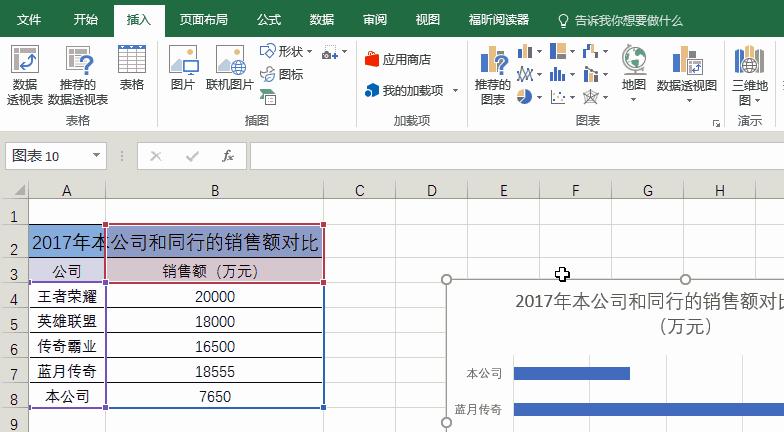Select column F header
The image size is (784, 432).
tap(576, 190)
